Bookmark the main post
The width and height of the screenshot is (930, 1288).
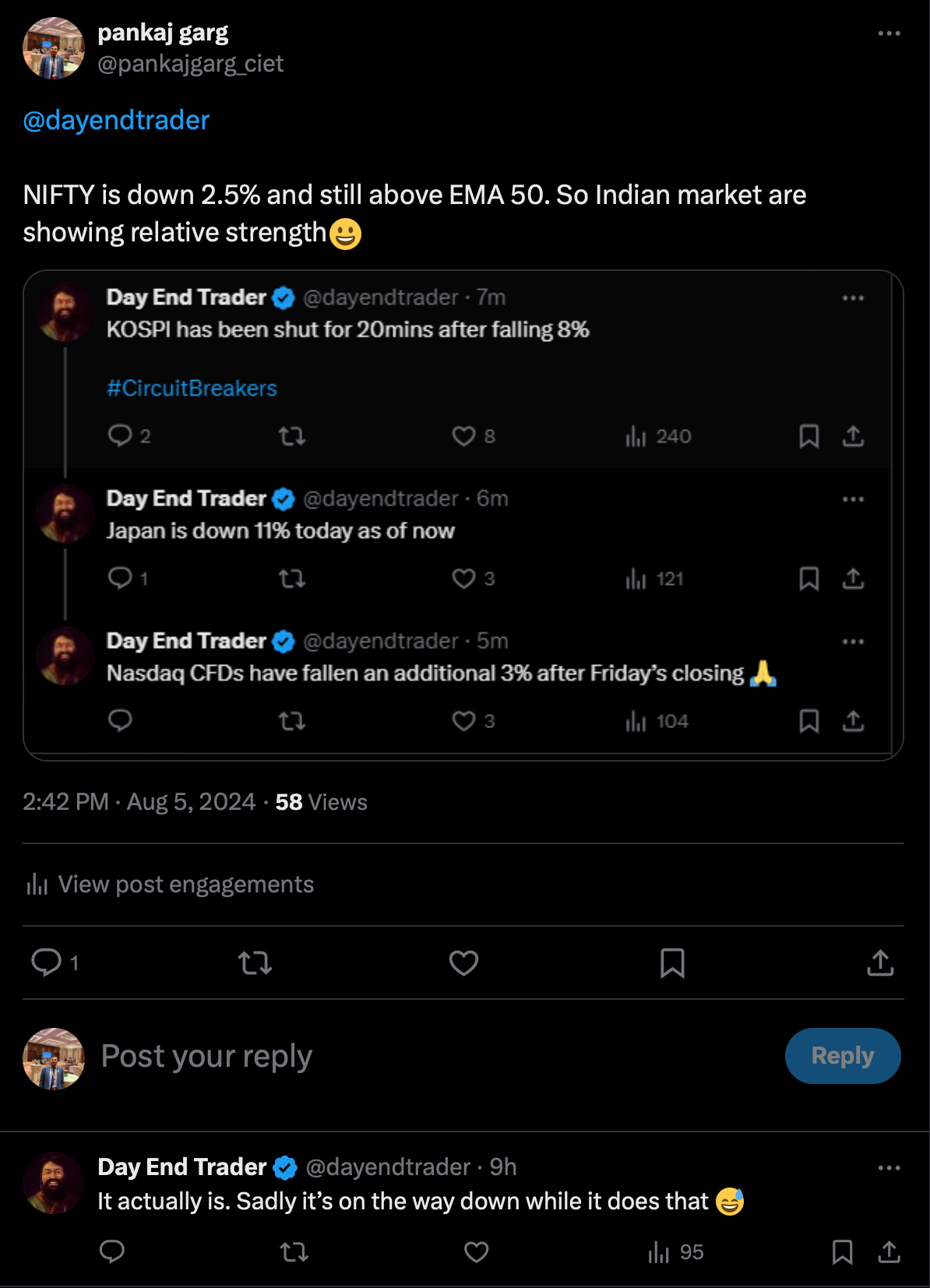click(672, 963)
